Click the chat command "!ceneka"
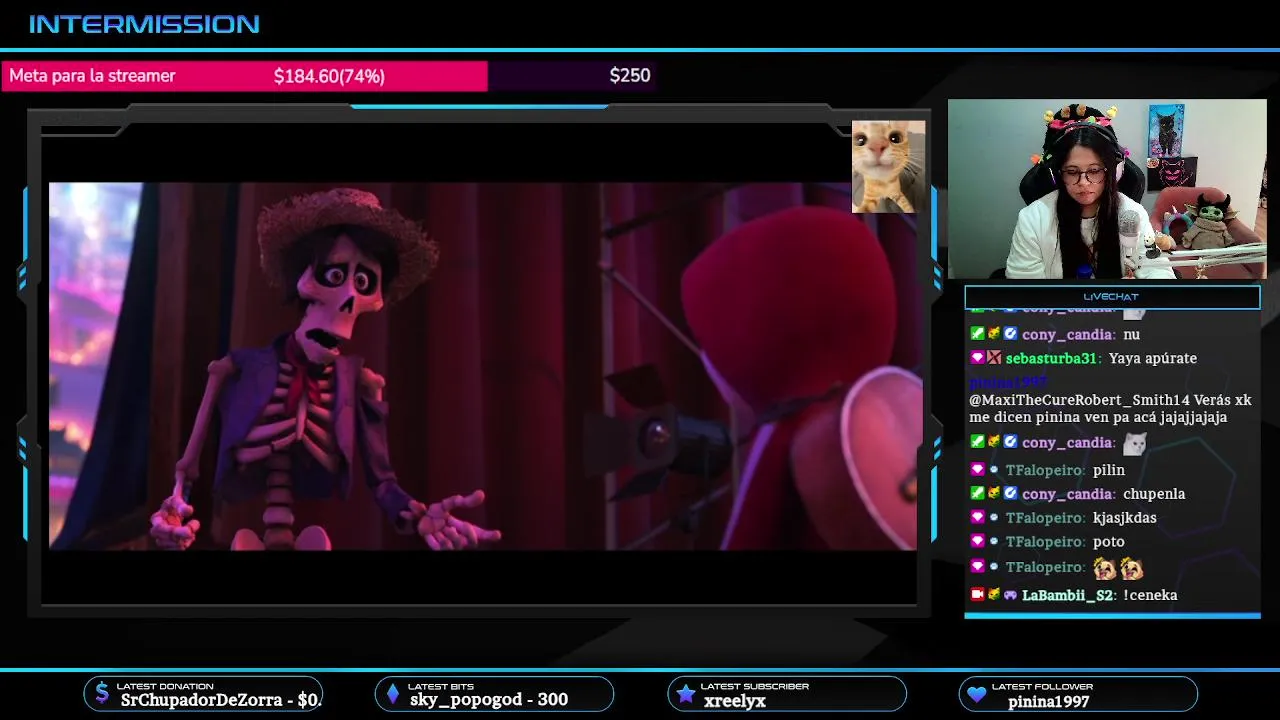 pyautogui.click(x=1150, y=595)
